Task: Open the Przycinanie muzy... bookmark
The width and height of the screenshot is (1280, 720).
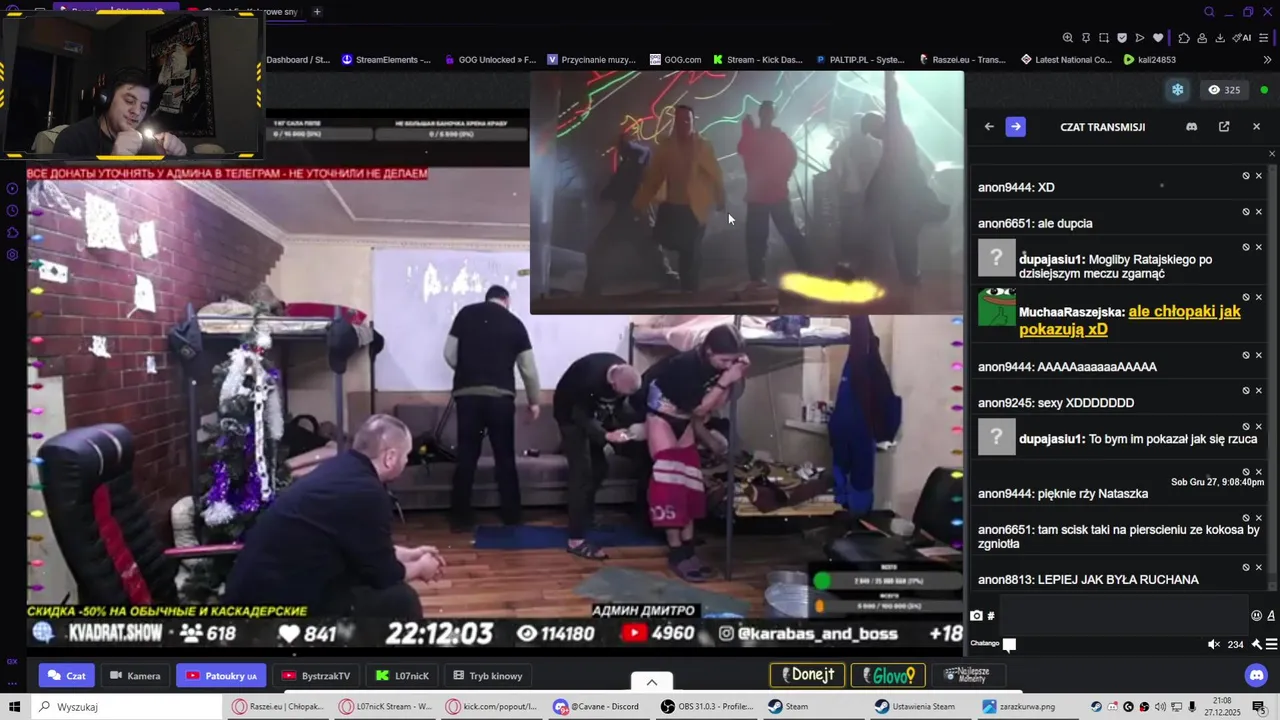Action: click(591, 60)
